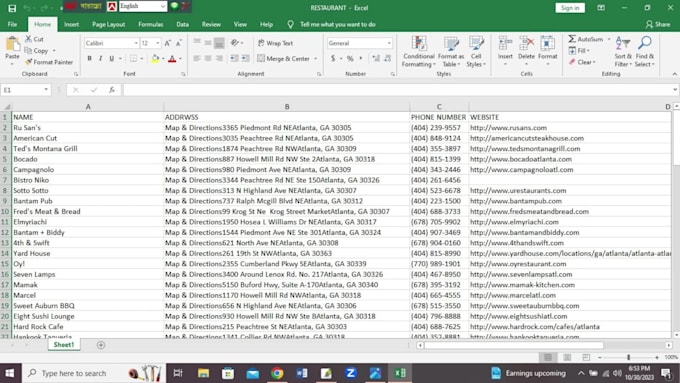Click the Insert cells button
The image size is (680, 383).
pos(505,51)
